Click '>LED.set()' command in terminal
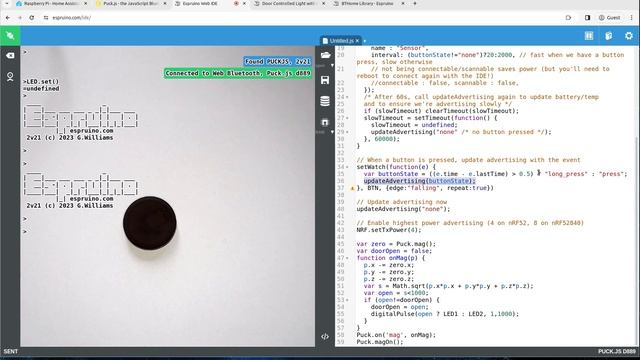 pyautogui.click(x=41, y=82)
